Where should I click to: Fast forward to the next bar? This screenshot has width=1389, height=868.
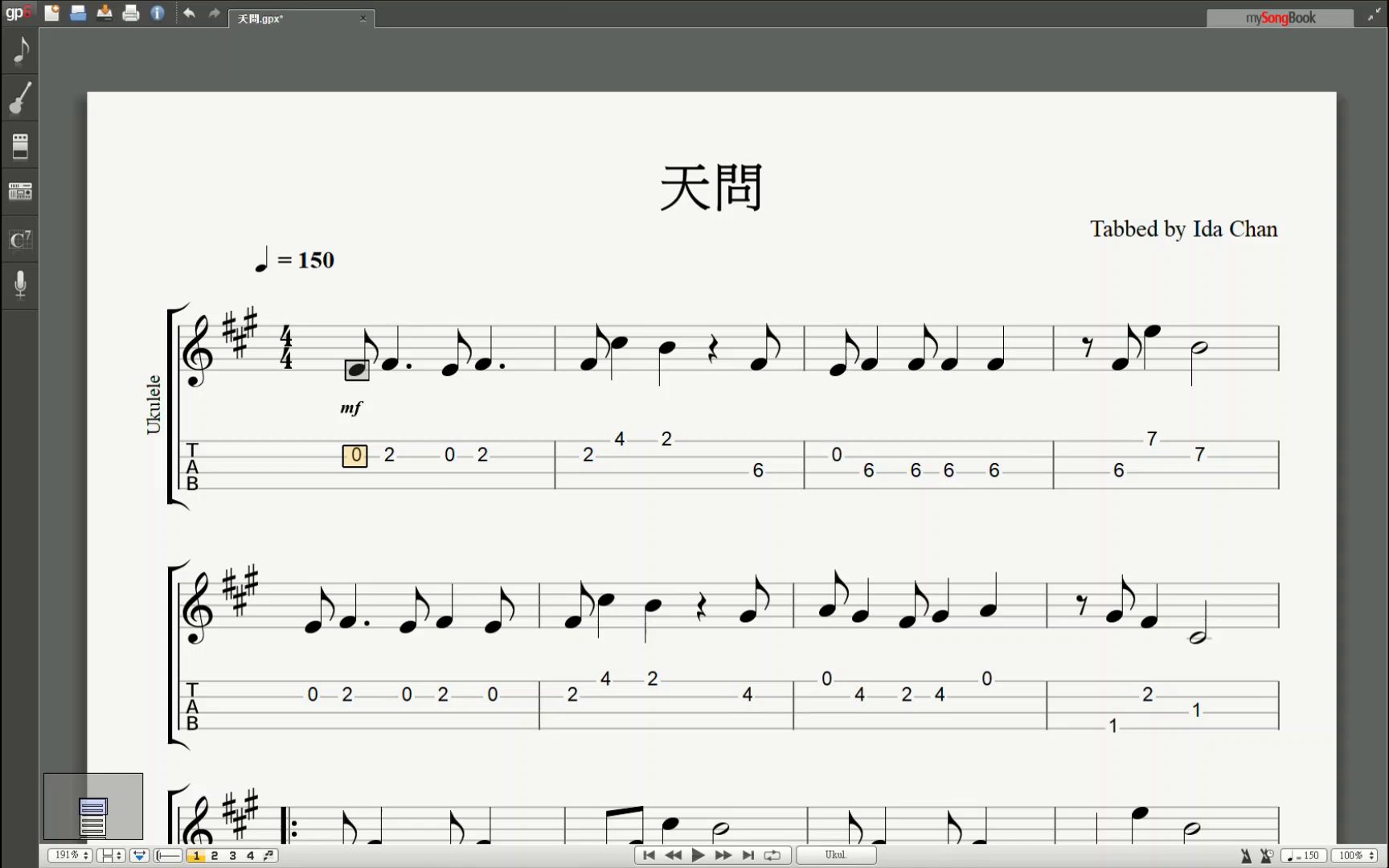pos(723,855)
